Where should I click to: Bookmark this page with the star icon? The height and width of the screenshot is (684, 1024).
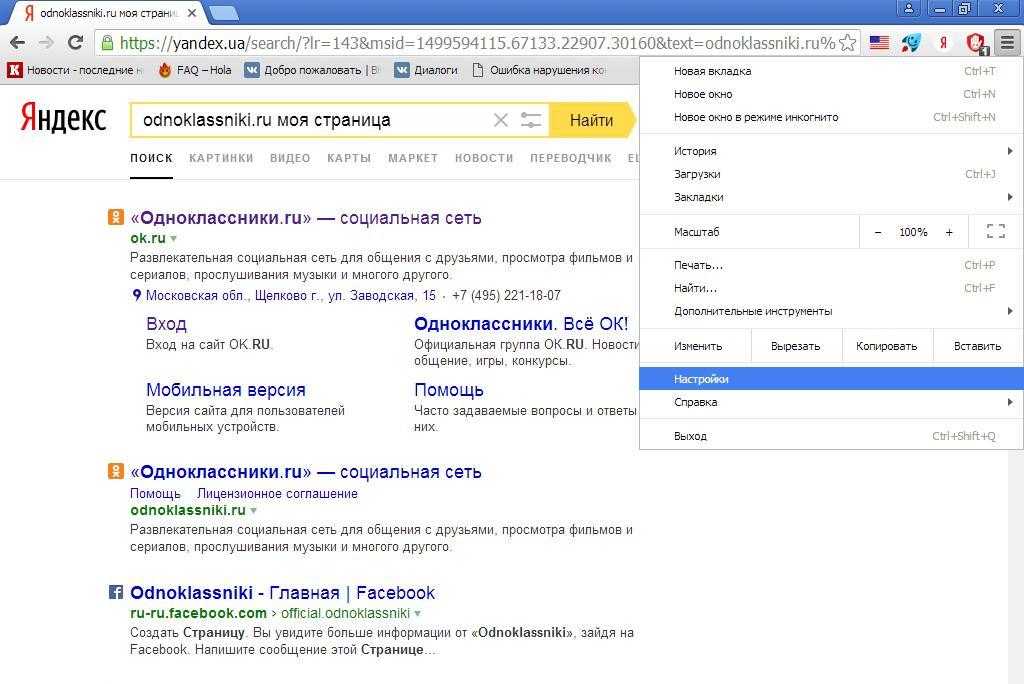pos(847,43)
